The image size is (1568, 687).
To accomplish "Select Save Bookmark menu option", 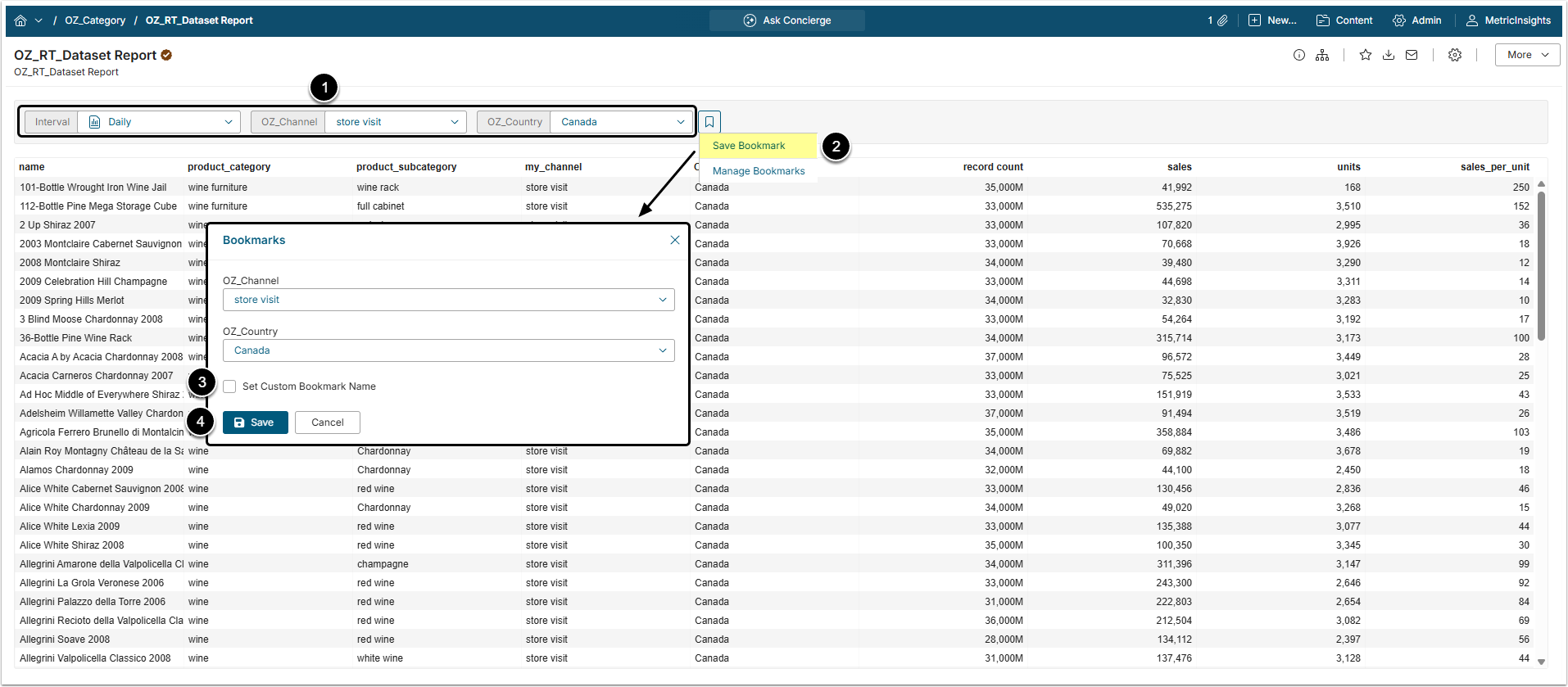I will tap(749, 146).
